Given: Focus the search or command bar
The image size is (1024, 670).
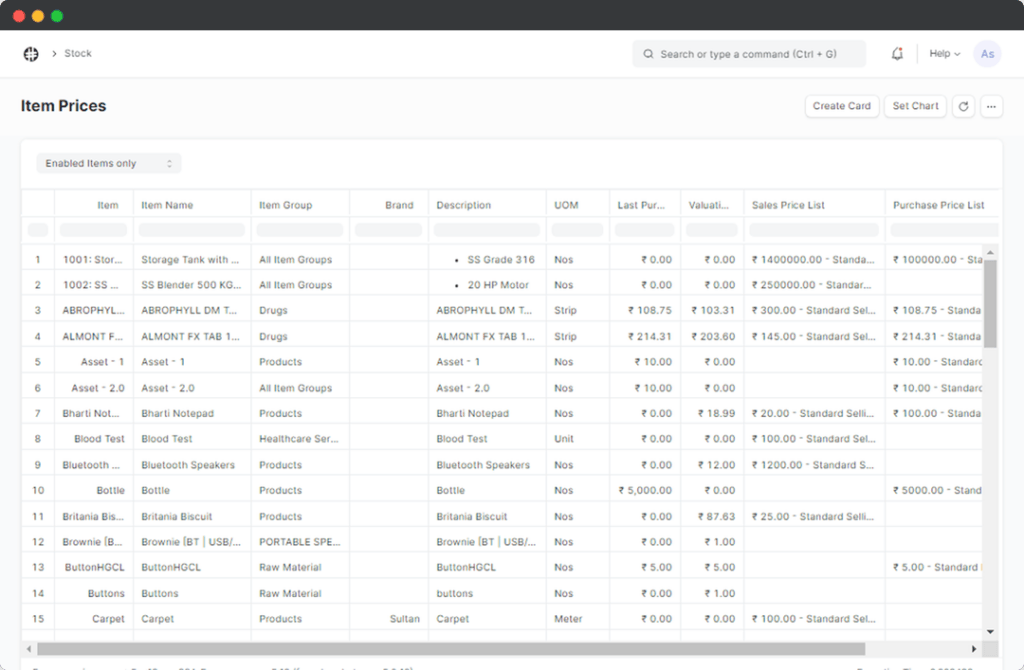Looking at the screenshot, I should point(749,54).
